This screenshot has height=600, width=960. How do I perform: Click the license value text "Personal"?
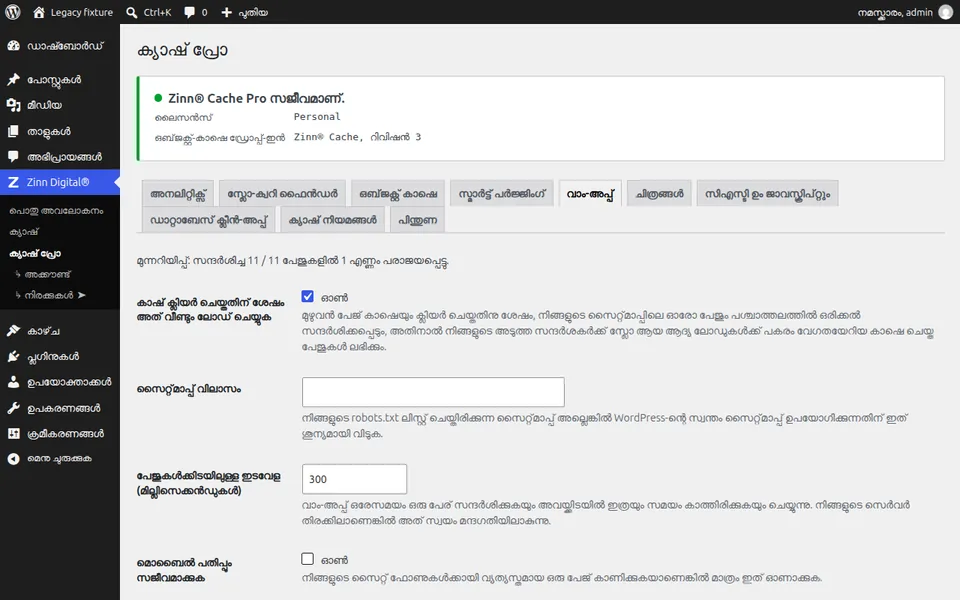(x=317, y=116)
